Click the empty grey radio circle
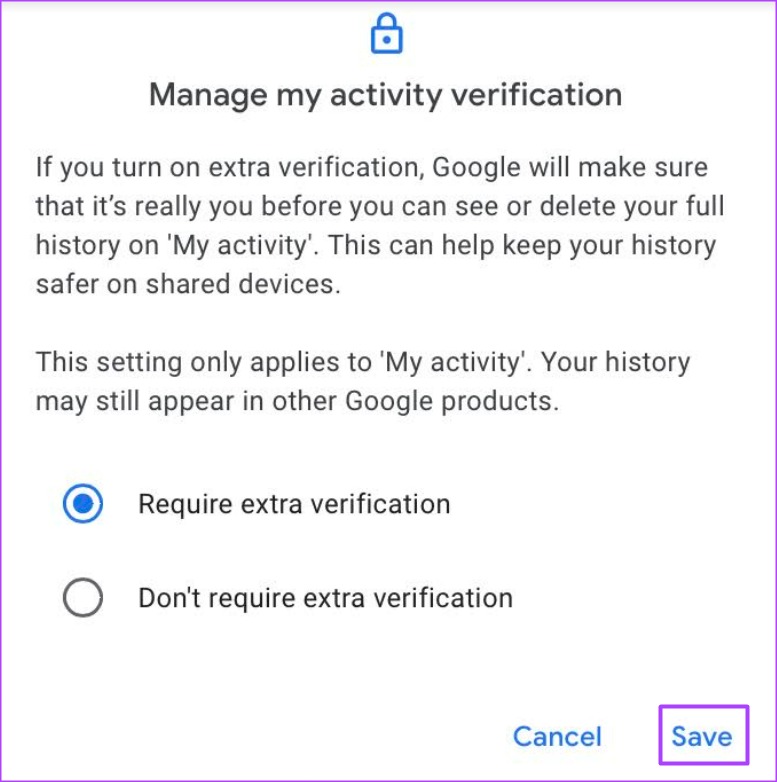 pos(83,597)
